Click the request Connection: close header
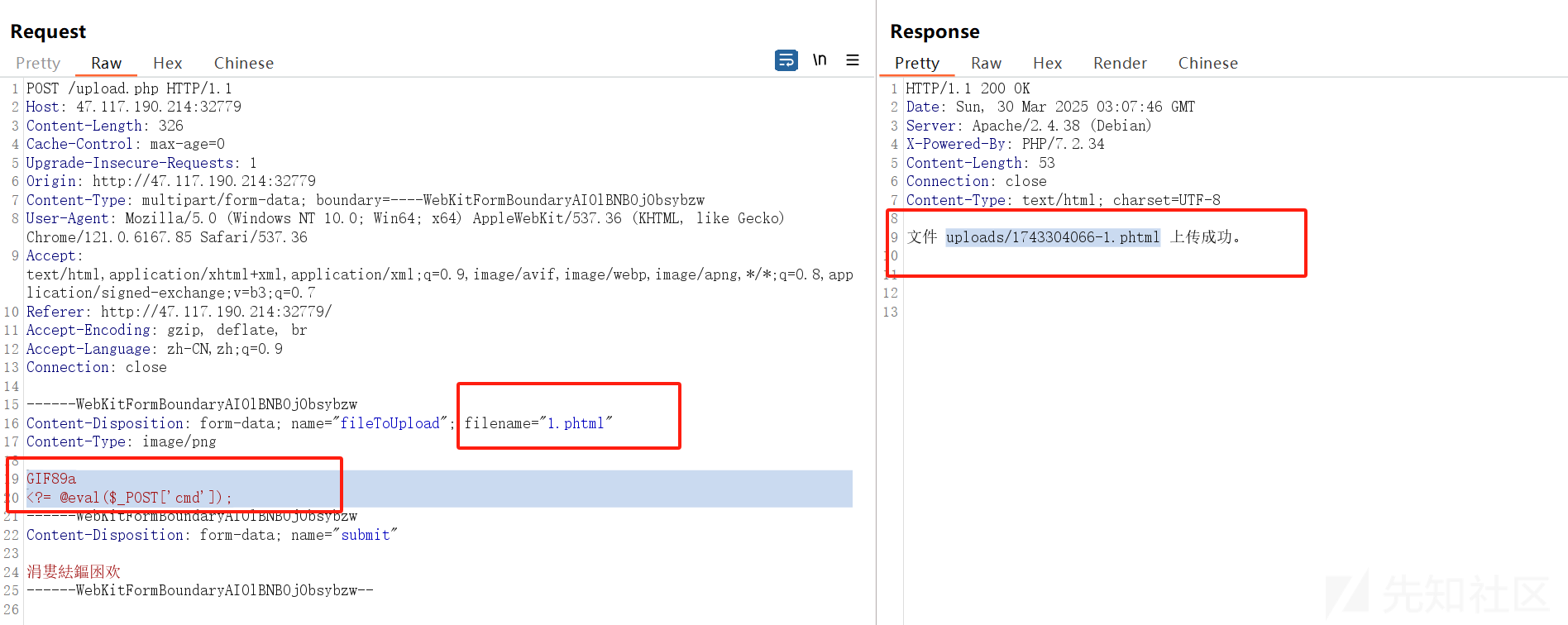 pyautogui.click(x=97, y=367)
